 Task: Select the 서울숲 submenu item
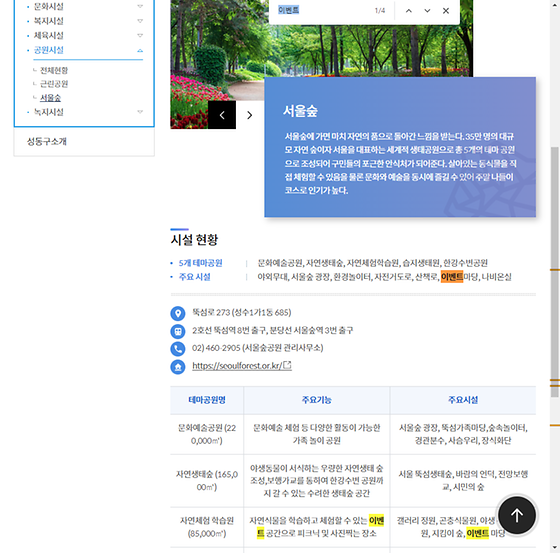(50, 98)
